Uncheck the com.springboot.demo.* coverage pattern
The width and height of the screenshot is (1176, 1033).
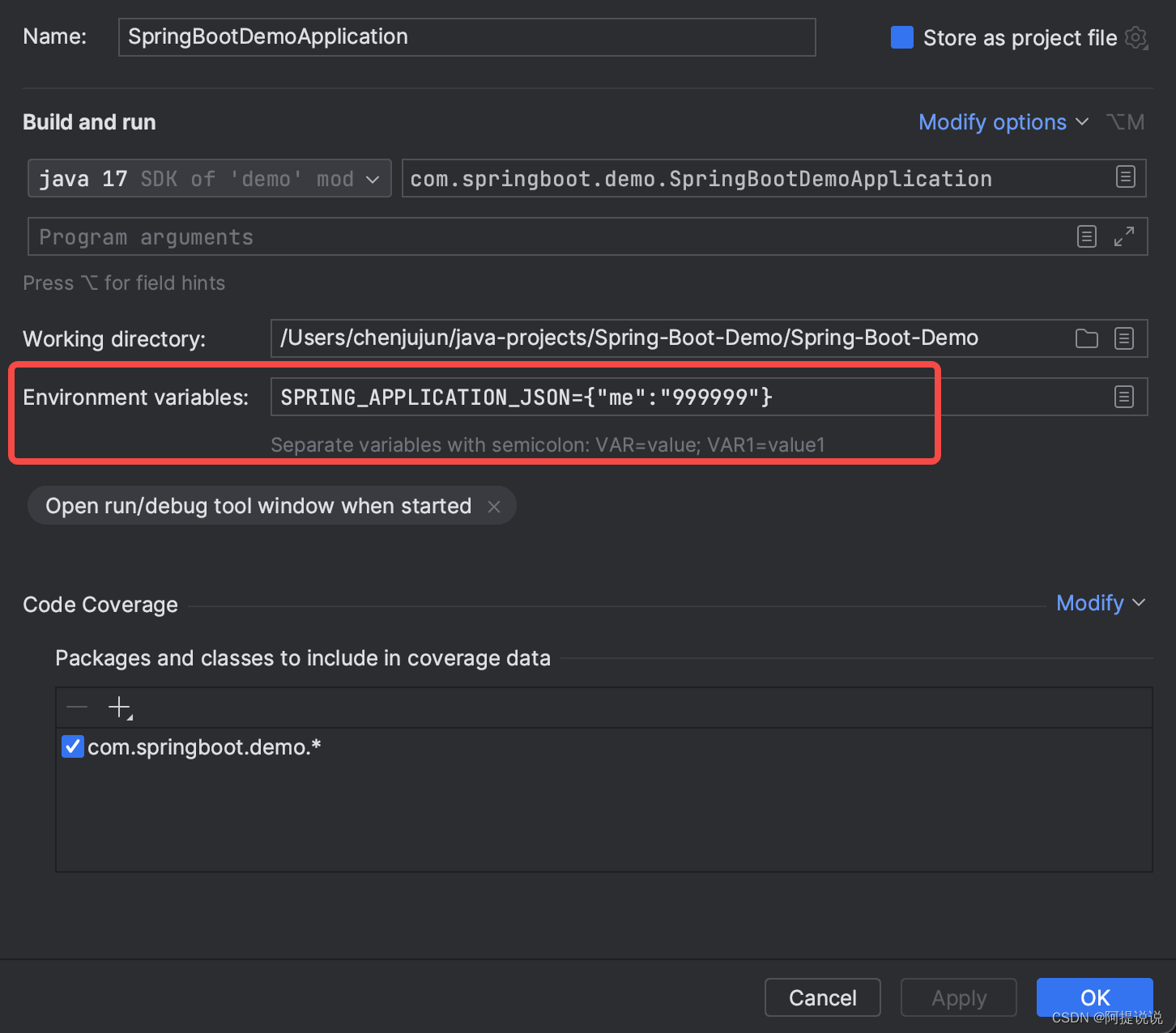click(73, 746)
